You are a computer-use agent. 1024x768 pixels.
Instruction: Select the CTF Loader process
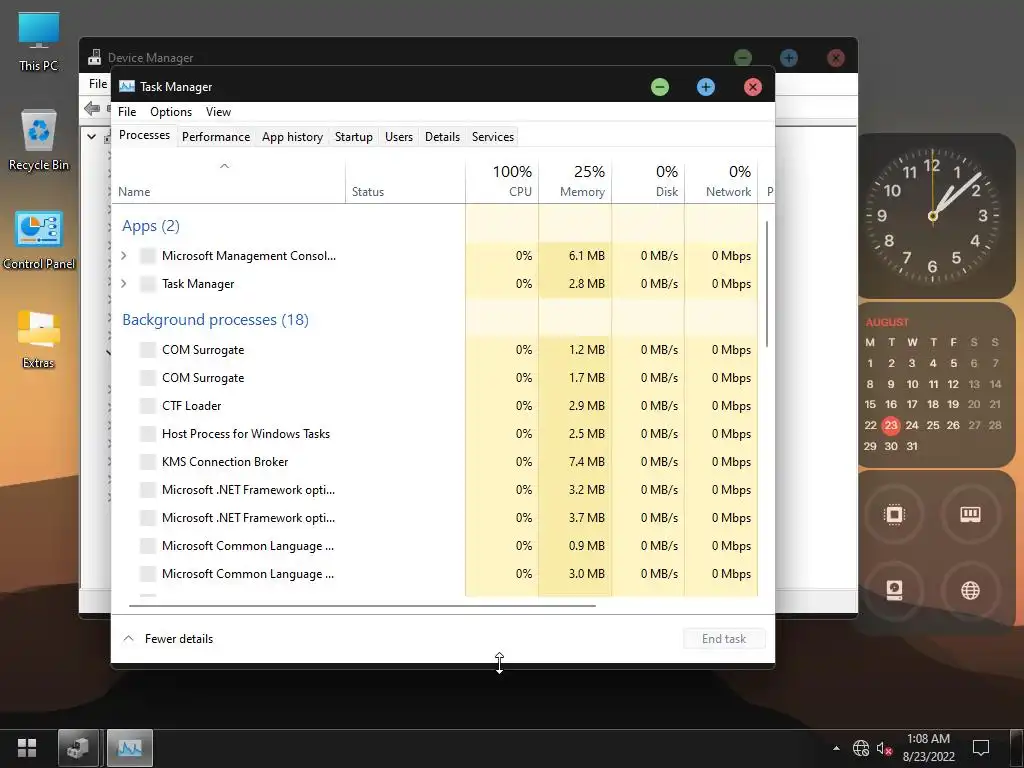(x=435, y=406)
